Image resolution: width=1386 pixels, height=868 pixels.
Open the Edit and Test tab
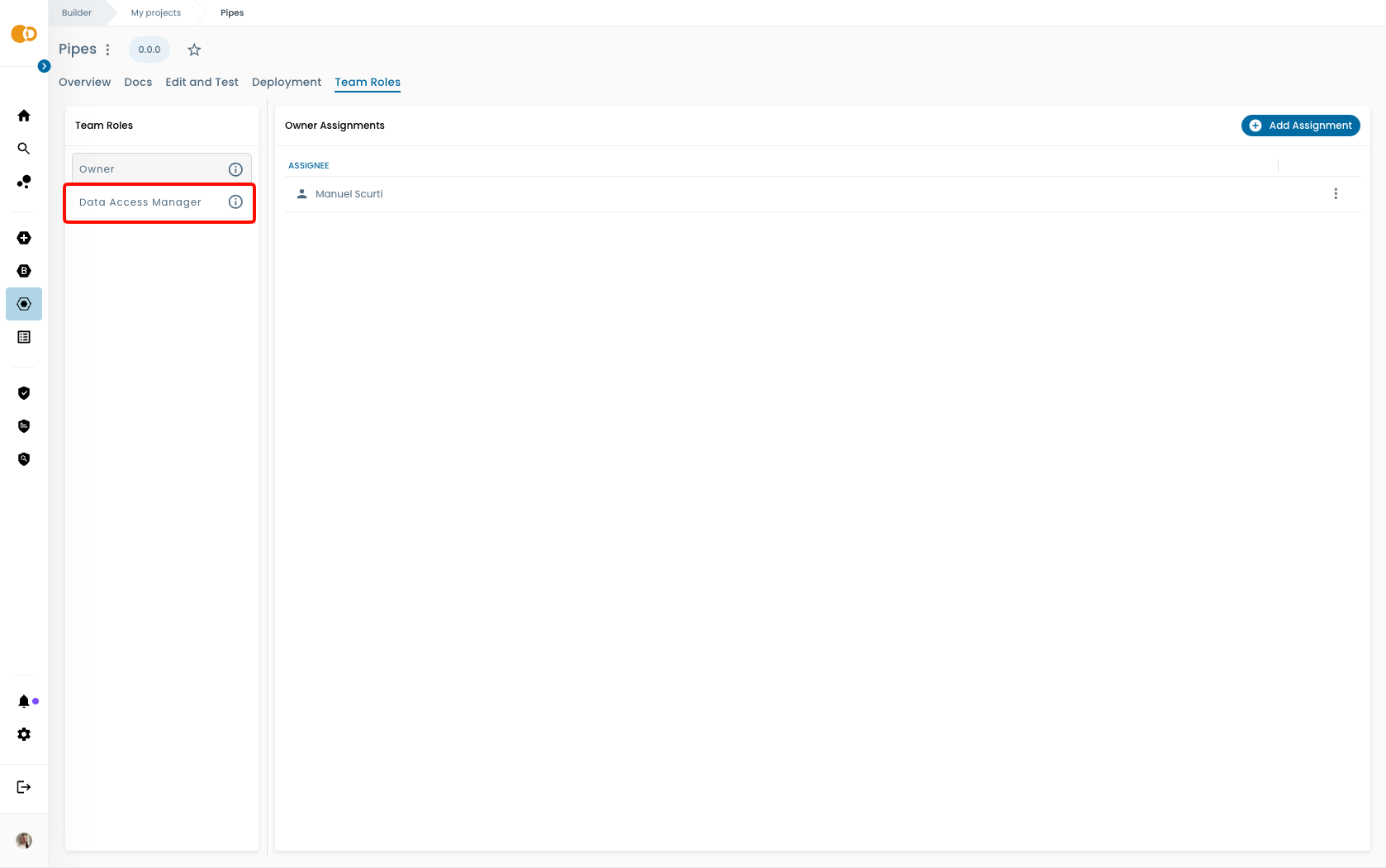202,82
